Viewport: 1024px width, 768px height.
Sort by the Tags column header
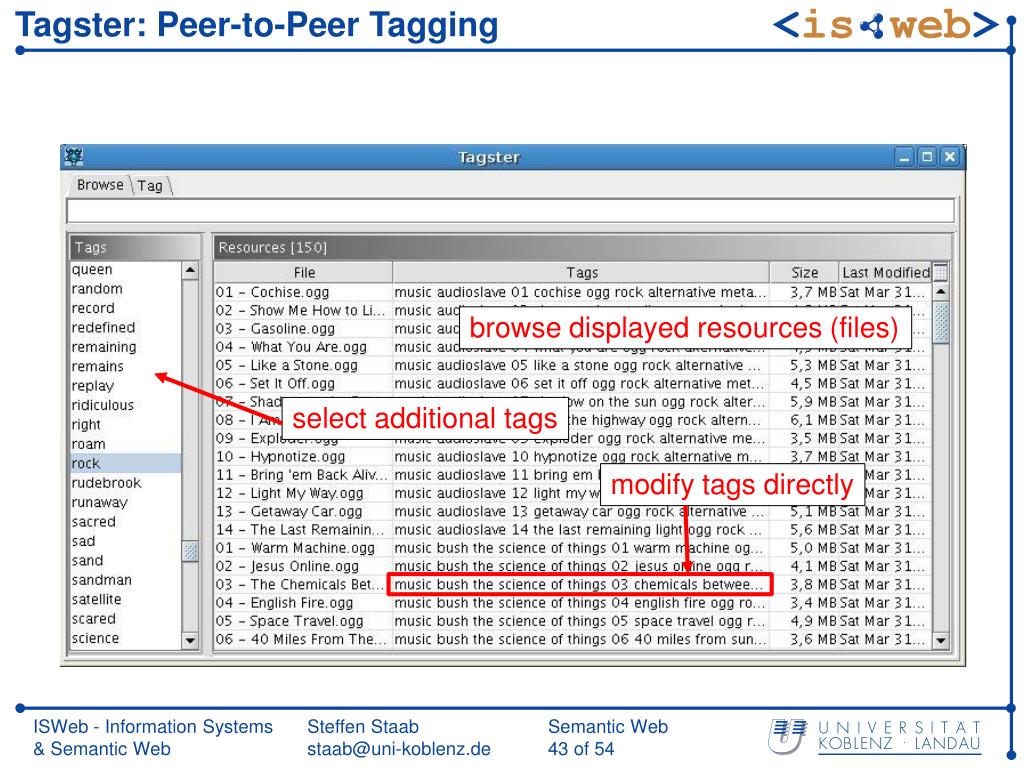click(581, 272)
